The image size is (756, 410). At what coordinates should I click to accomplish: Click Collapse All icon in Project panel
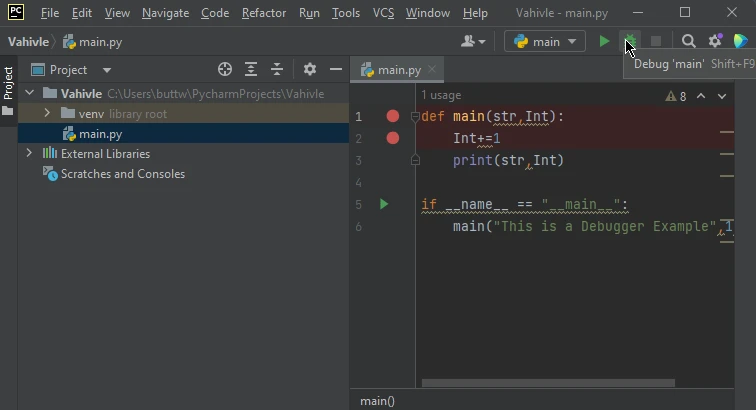click(277, 69)
